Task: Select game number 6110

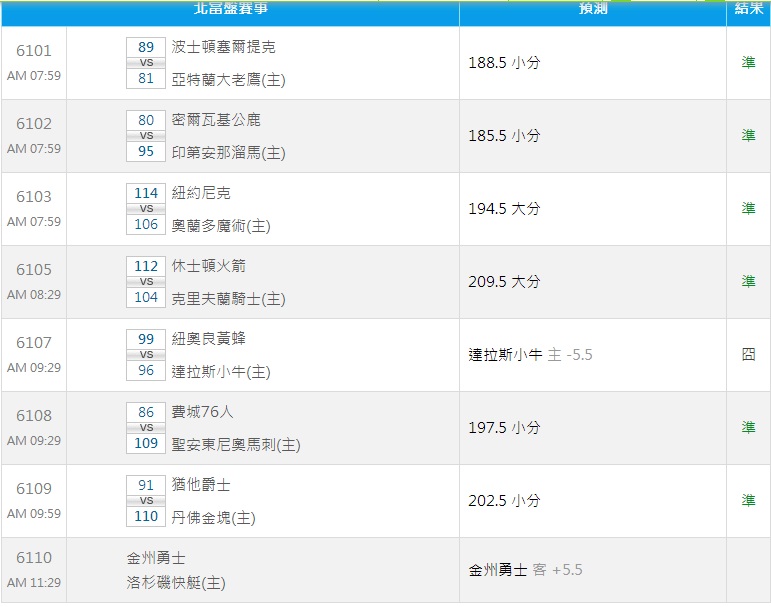Action: [x=34, y=558]
